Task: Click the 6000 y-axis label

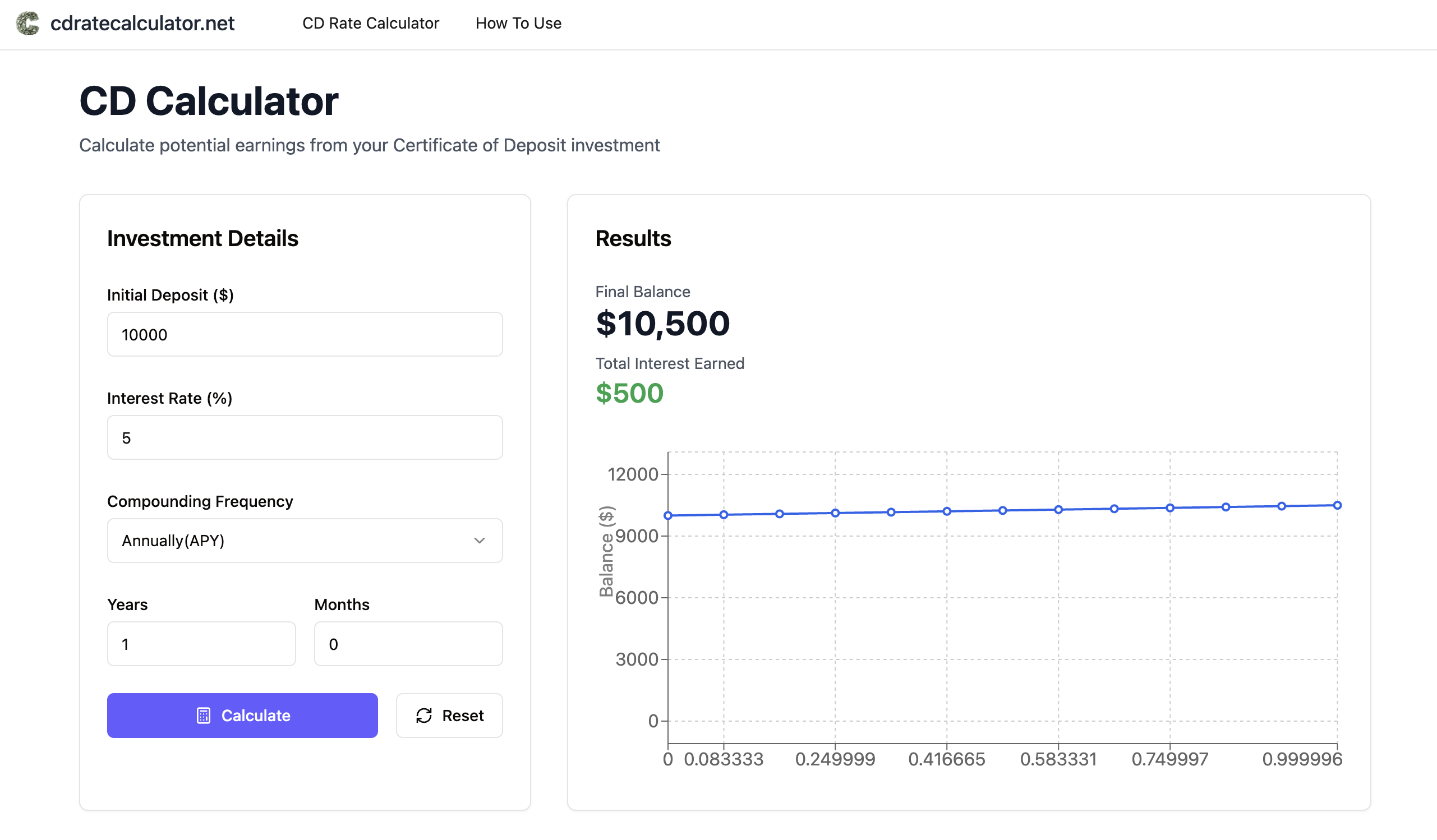Action: (x=637, y=598)
